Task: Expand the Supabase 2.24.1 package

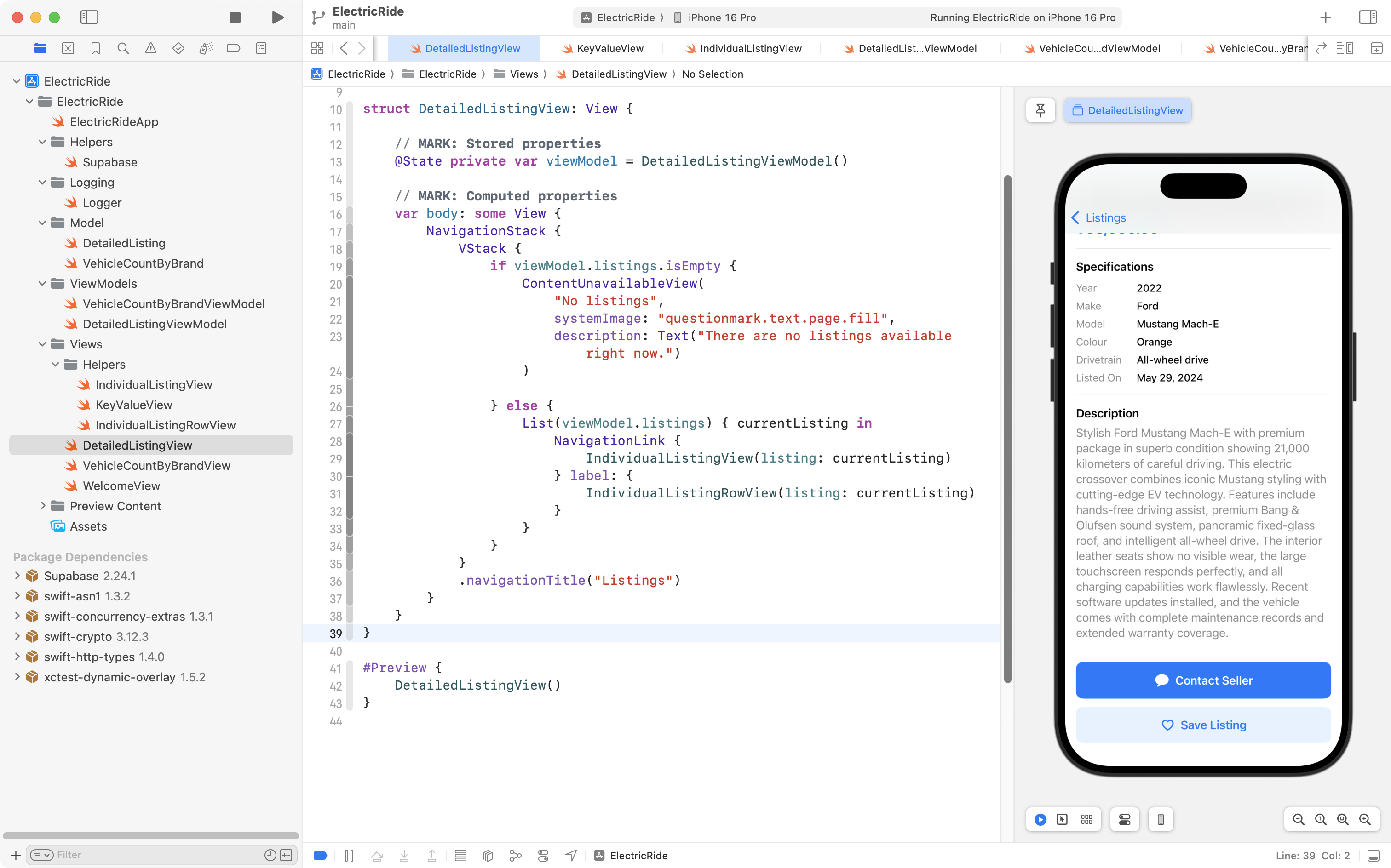Action: click(x=17, y=576)
